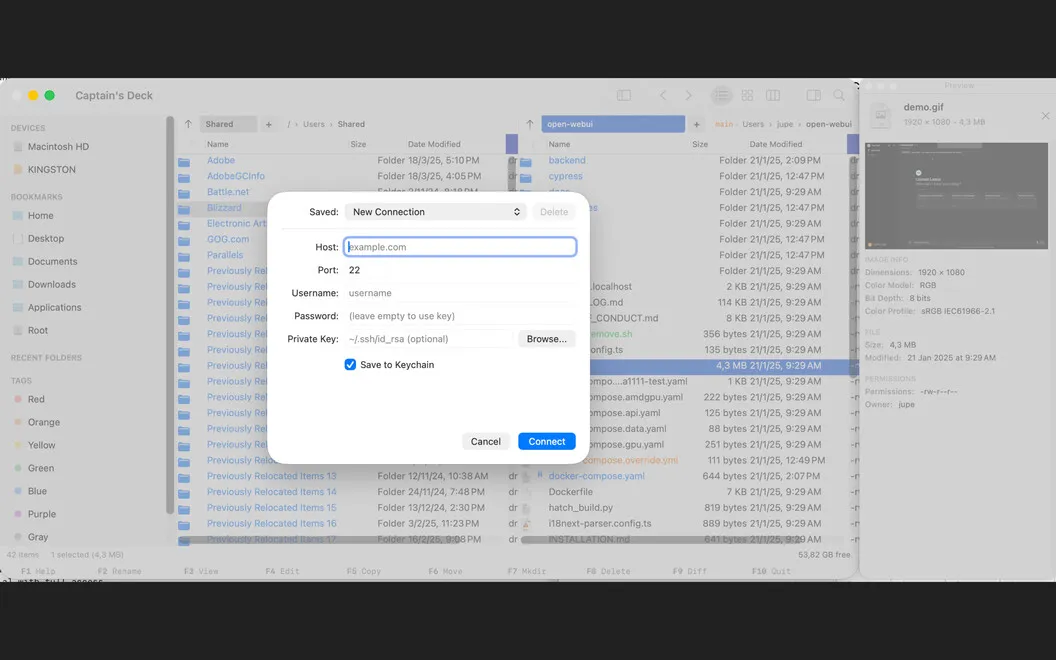Screen dimensions: 1056x660
Task: Focus the Username input field
Action: coord(460,293)
